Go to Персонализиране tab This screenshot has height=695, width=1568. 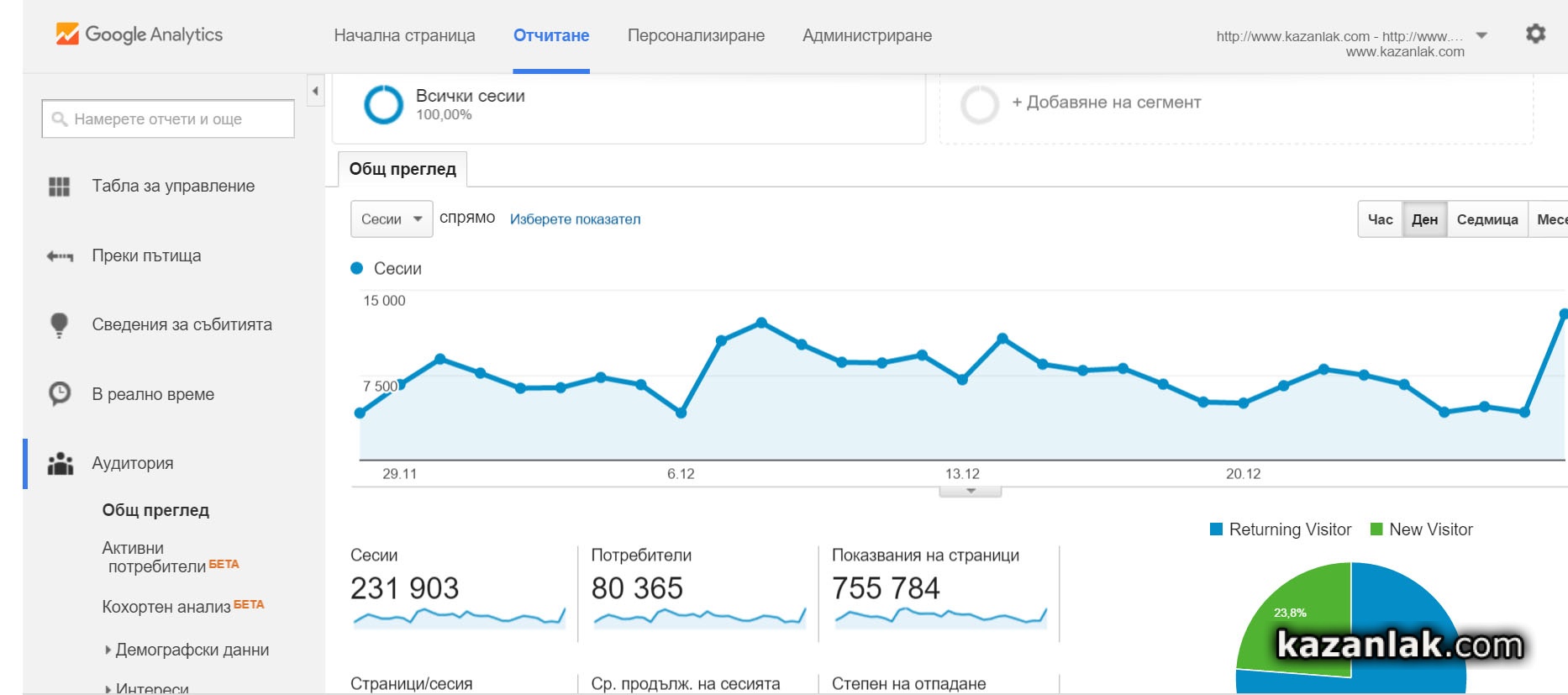point(696,35)
